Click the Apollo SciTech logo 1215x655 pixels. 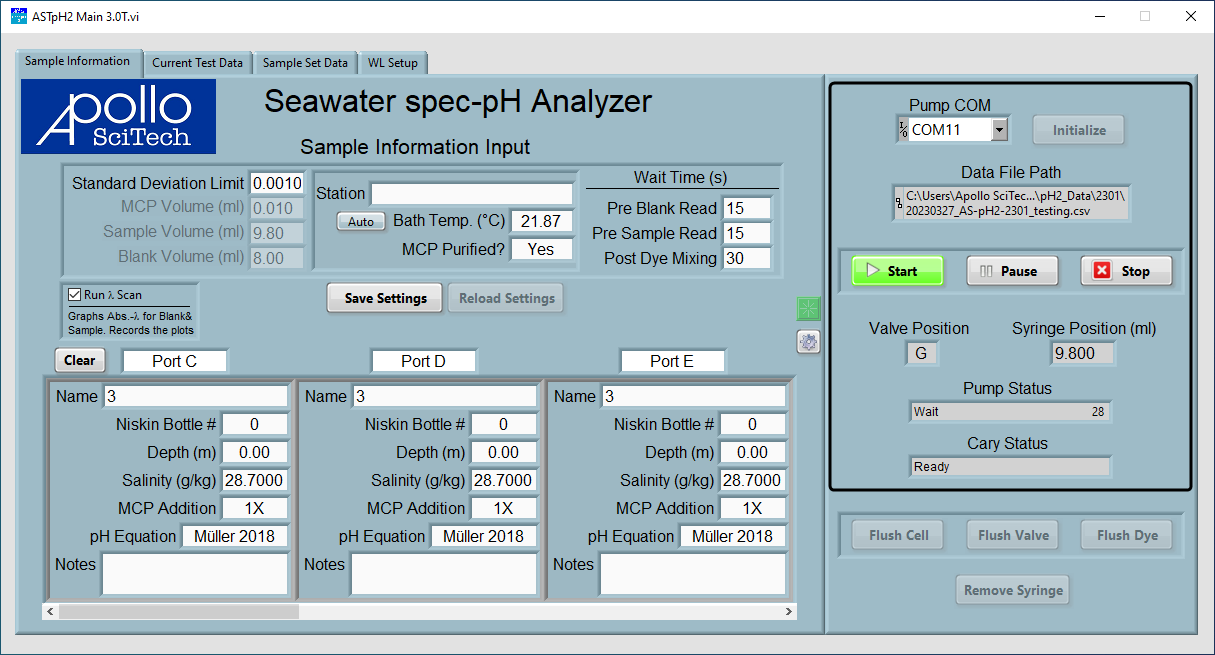coord(118,117)
